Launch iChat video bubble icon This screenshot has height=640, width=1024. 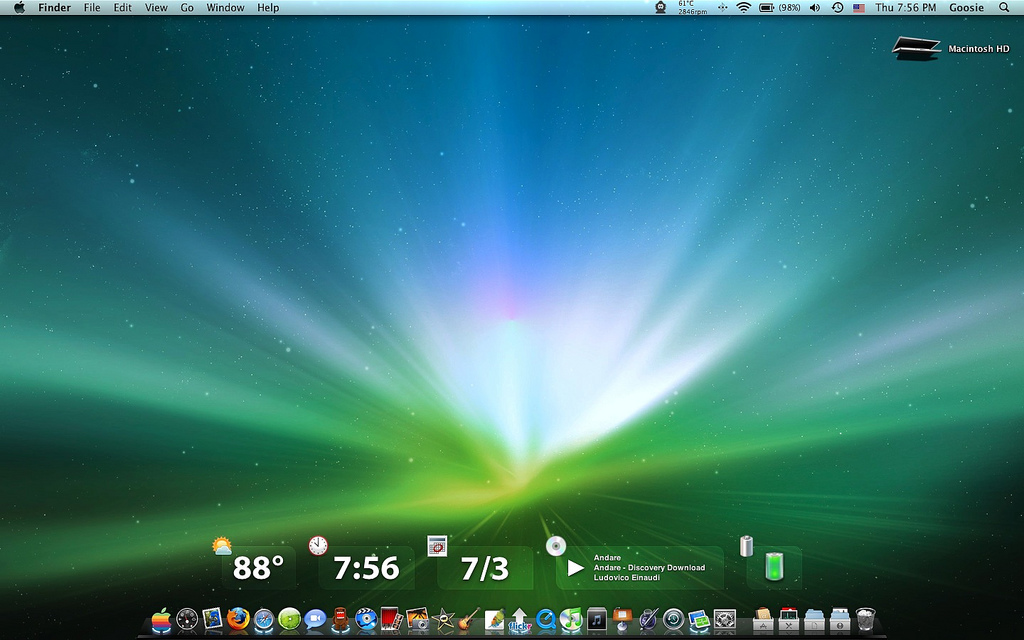315,619
